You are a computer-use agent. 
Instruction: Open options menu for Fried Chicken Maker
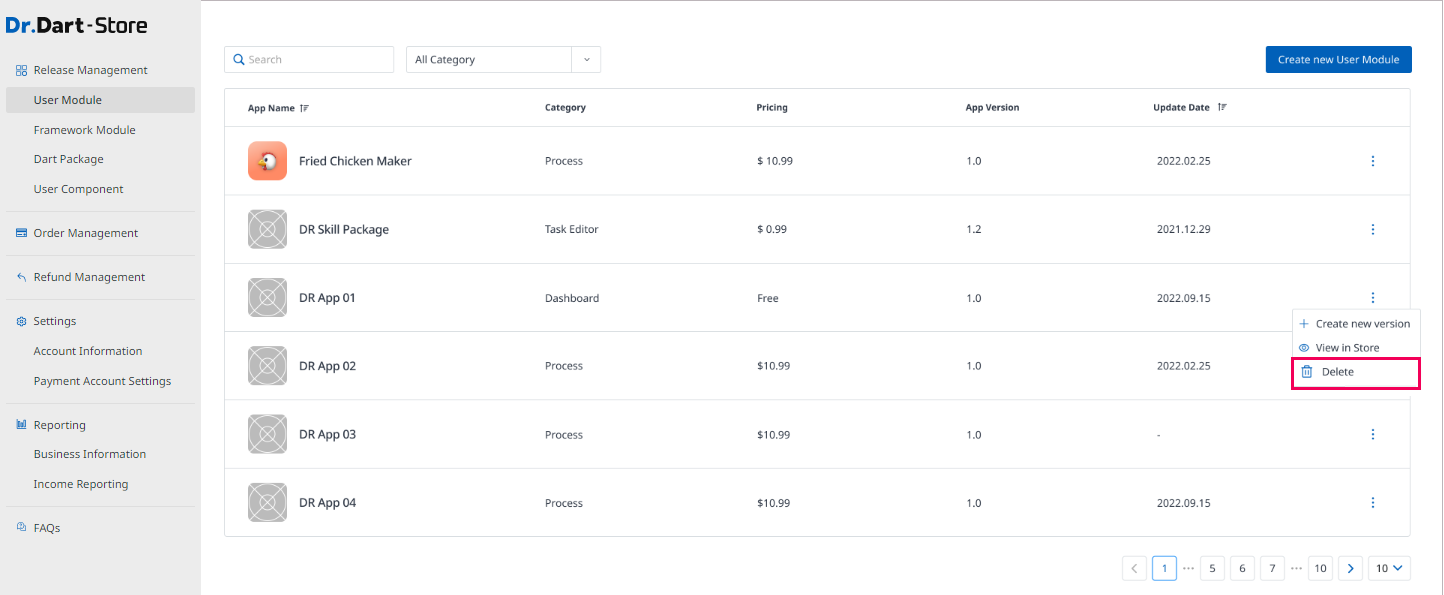(1372, 161)
